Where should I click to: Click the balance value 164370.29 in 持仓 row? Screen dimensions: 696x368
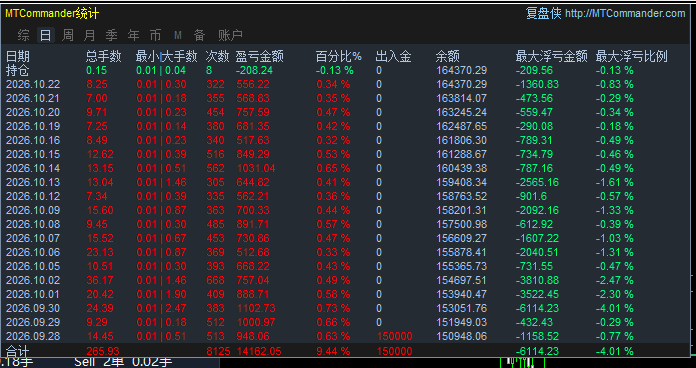pyautogui.click(x=461, y=70)
